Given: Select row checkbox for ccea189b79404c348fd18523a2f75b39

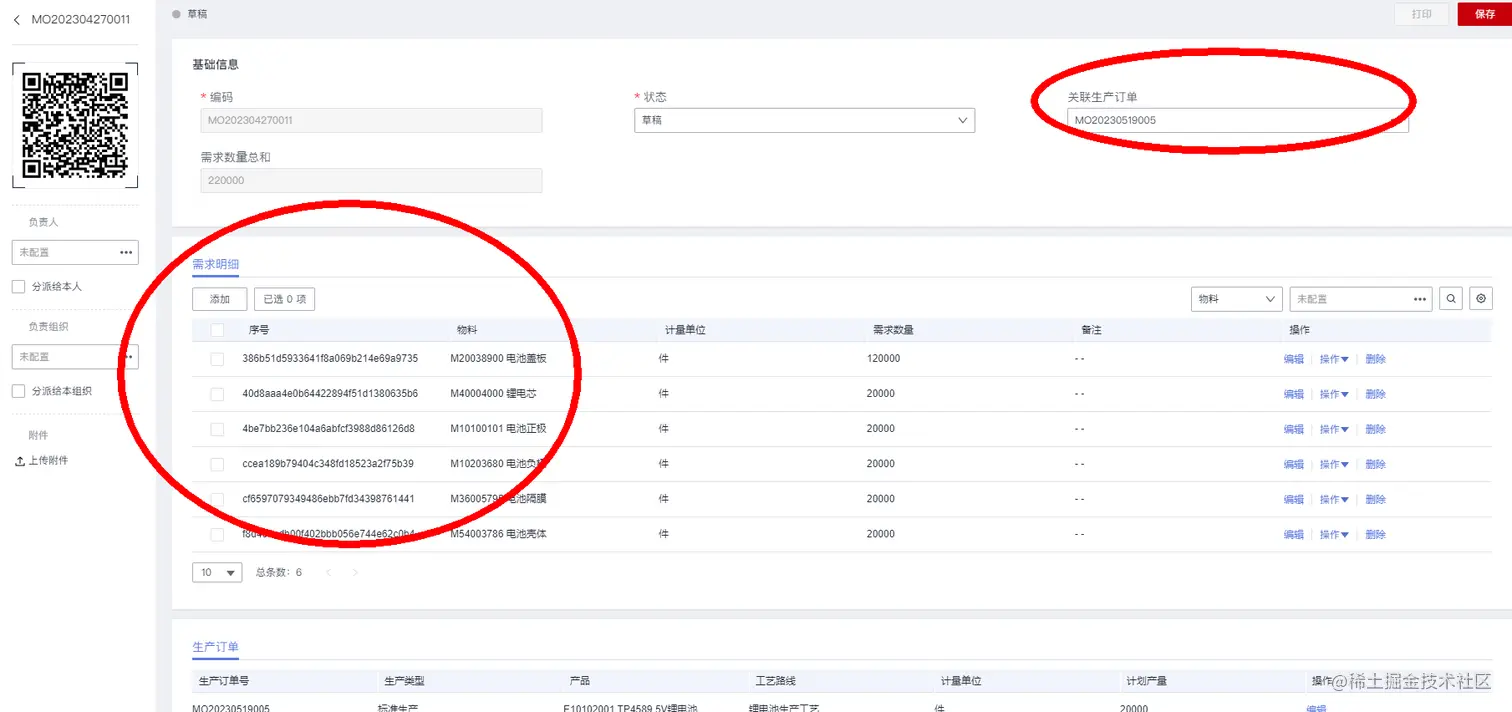Looking at the screenshot, I should tap(217, 464).
